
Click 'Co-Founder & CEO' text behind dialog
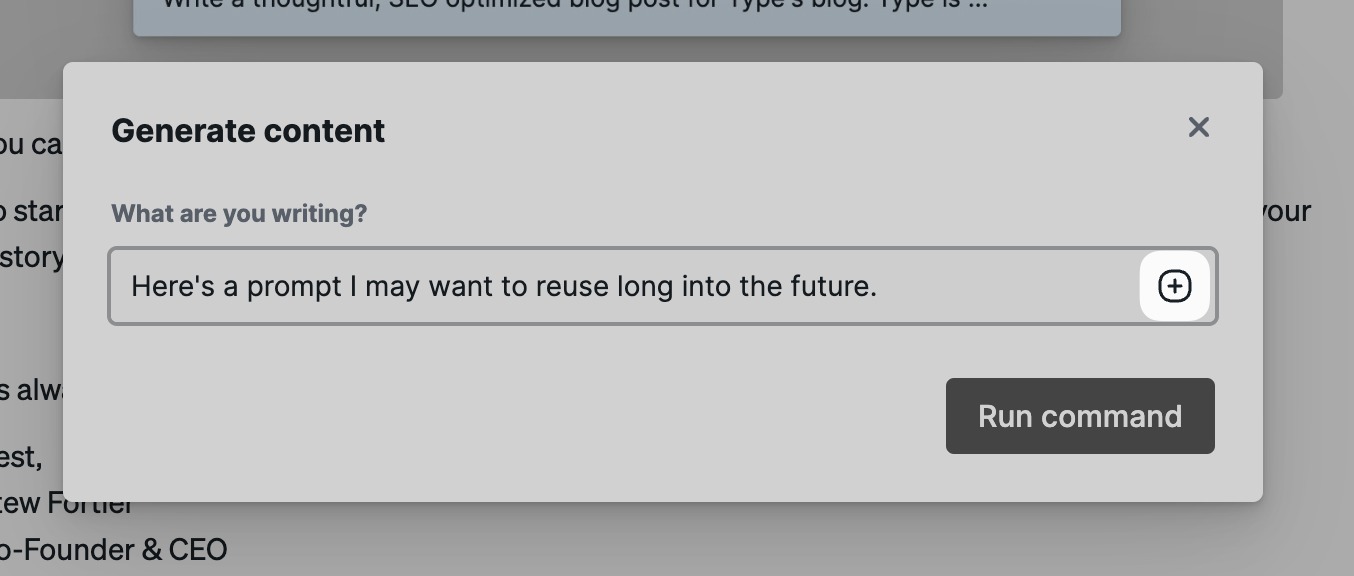[x=113, y=549]
